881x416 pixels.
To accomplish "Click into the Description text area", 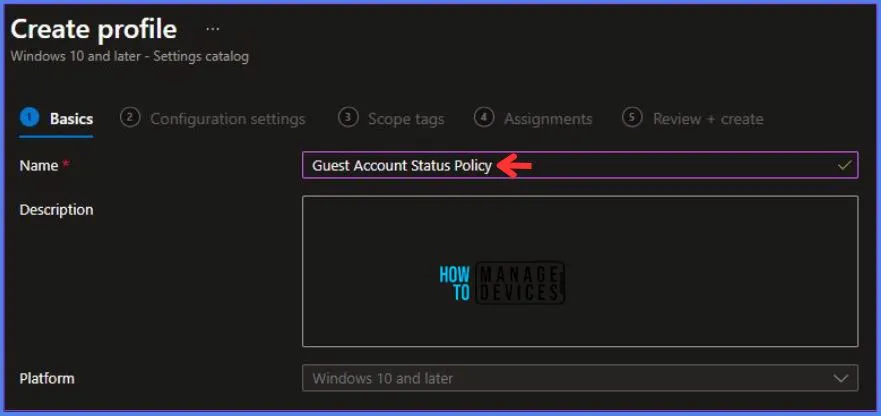I will coord(580,271).
